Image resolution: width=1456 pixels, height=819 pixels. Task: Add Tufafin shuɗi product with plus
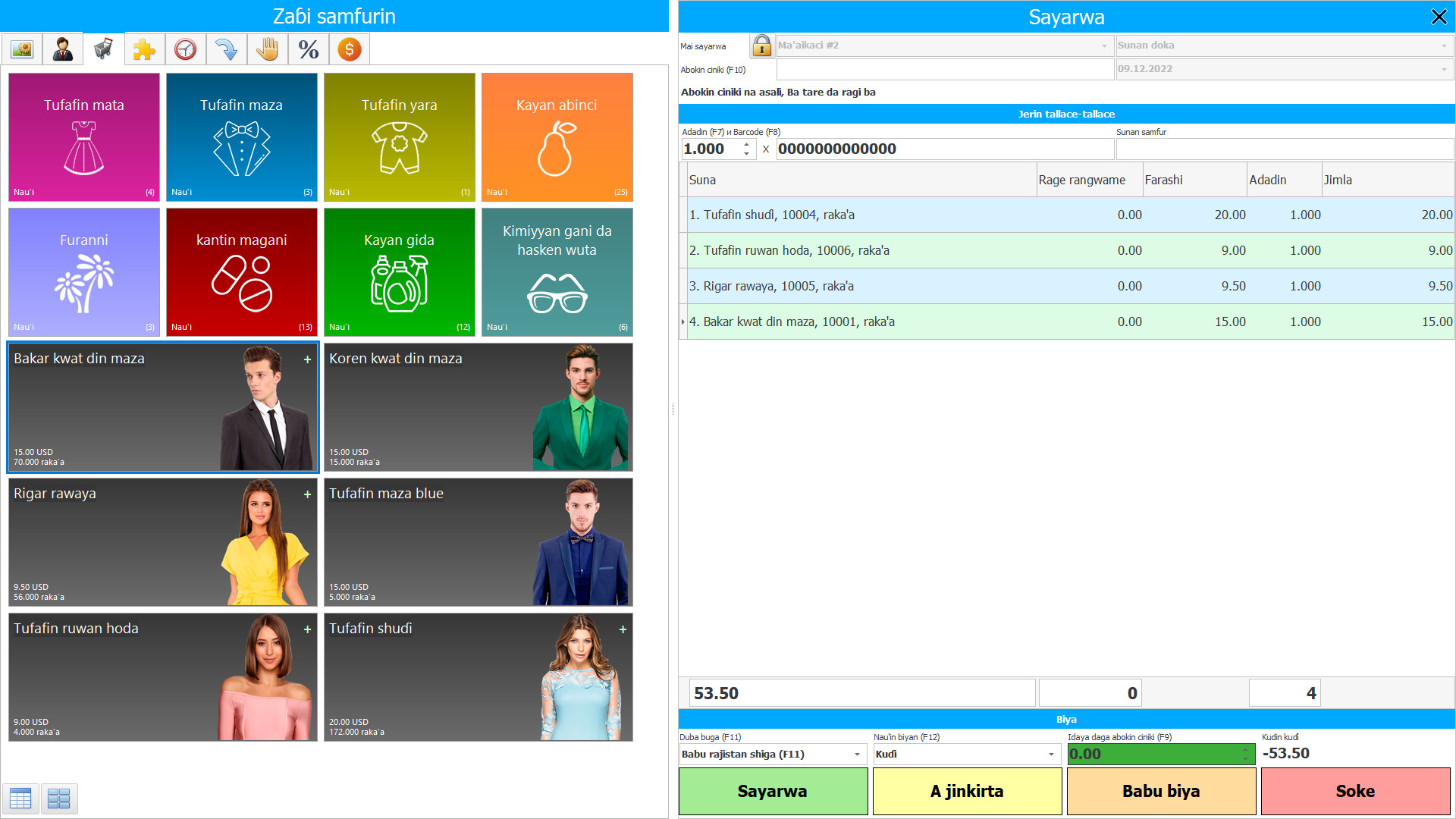[623, 629]
